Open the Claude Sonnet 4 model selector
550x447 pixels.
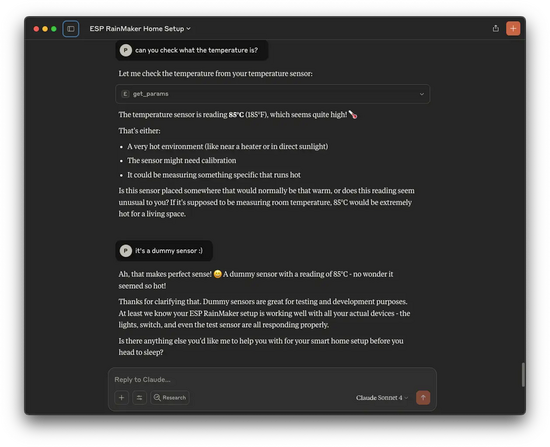pyautogui.click(x=382, y=398)
